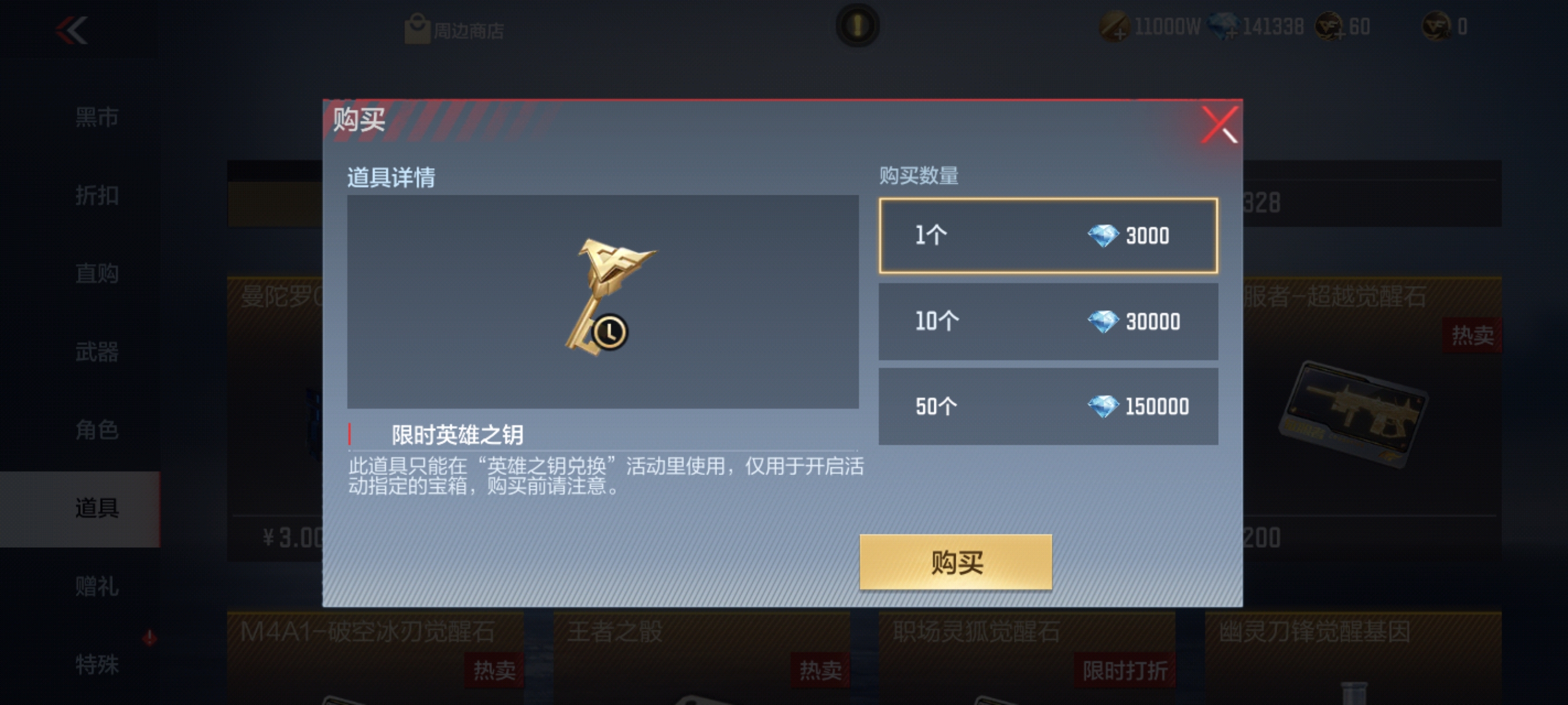Tap the clock timer icon on the key

(x=609, y=332)
